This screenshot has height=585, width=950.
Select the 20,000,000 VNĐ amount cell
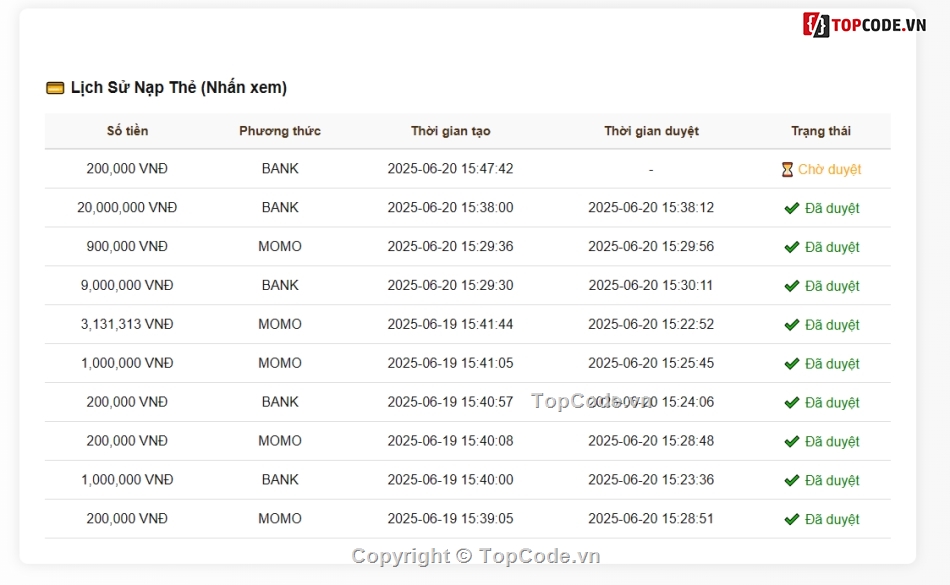(127, 207)
